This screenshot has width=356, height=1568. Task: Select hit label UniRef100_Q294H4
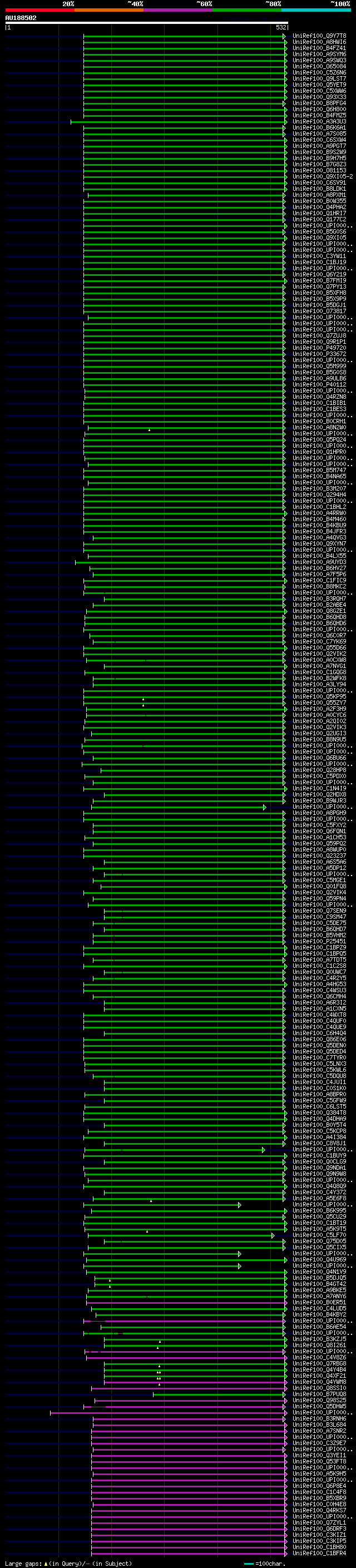pyautogui.click(x=319, y=495)
